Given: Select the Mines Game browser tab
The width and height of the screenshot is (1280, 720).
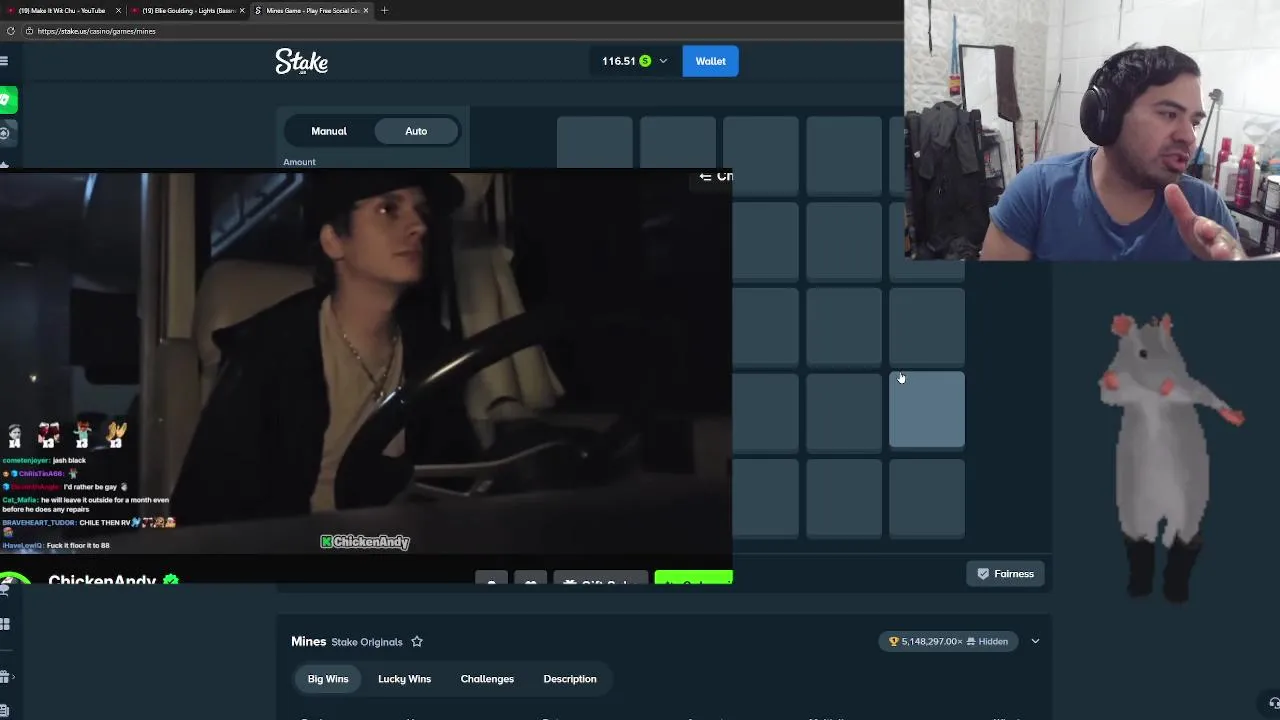Looking at the screenshot, I should 311,10.
